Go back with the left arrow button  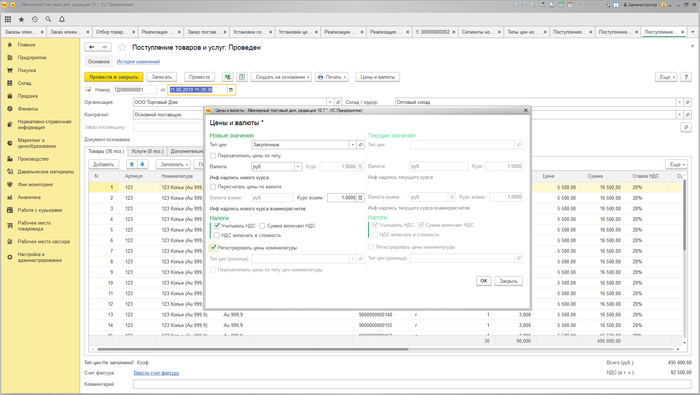(x=92, y=47)
